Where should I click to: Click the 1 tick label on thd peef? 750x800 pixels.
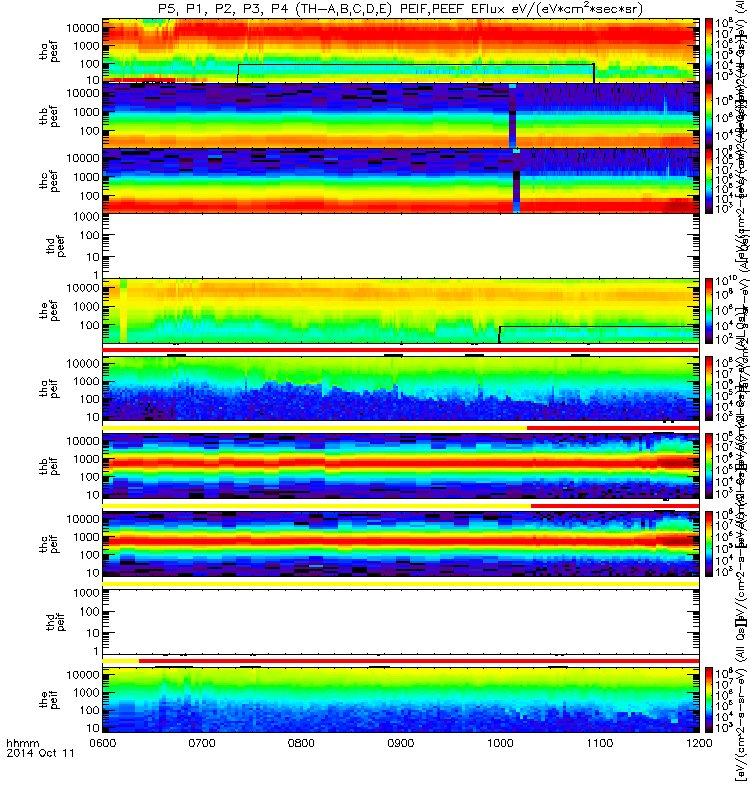[x=96, y=276]
